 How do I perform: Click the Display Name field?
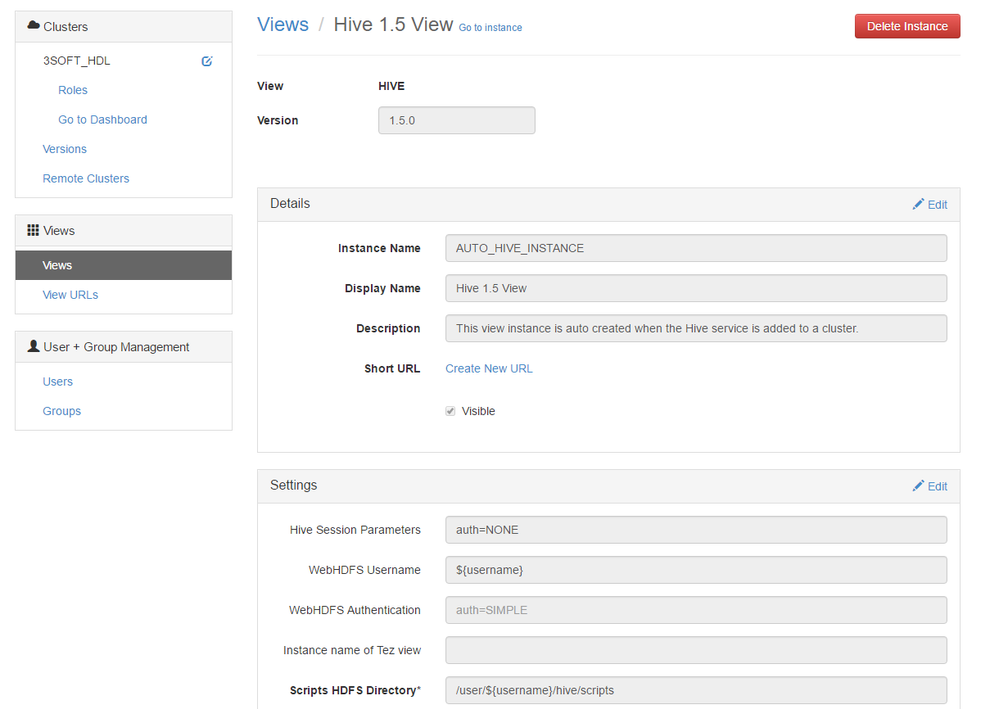[x=696, y=288]
